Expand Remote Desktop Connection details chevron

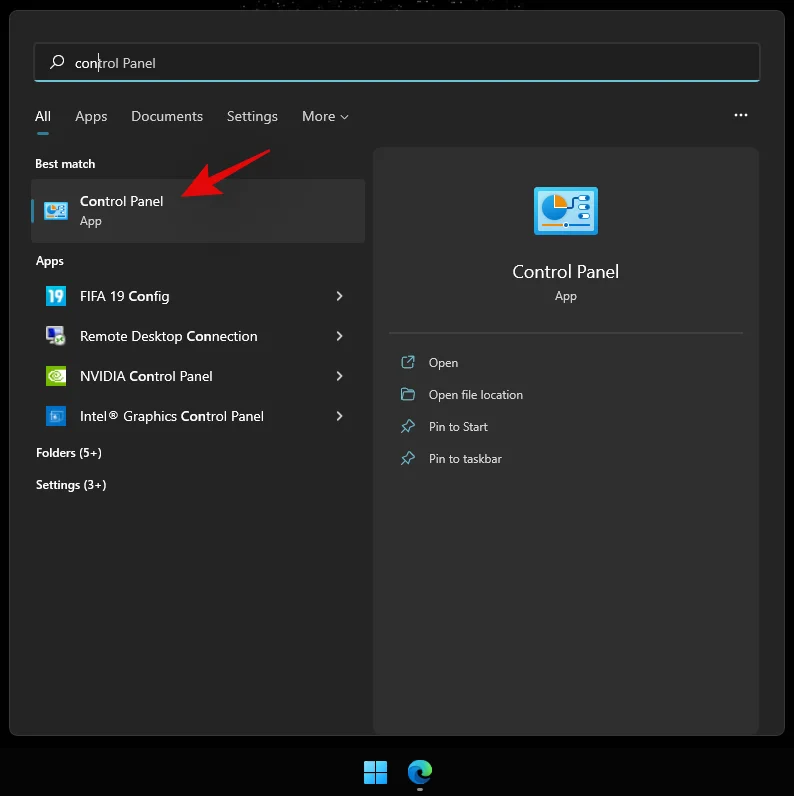pyautogui.click(x=340, y=336)
